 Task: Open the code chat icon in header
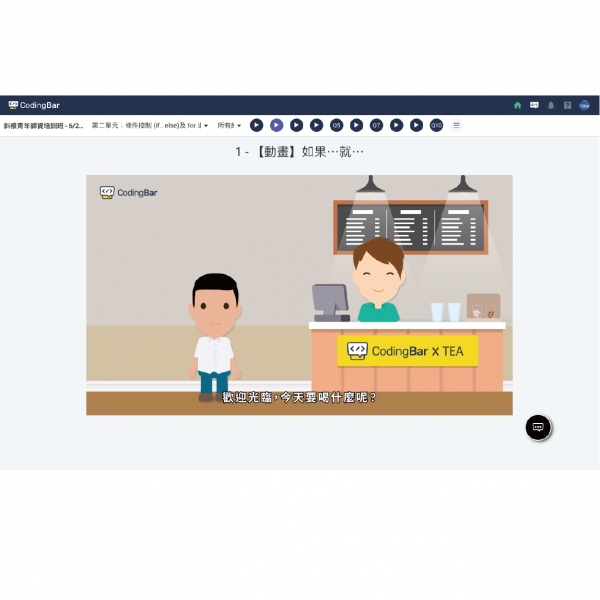[534, 105]
